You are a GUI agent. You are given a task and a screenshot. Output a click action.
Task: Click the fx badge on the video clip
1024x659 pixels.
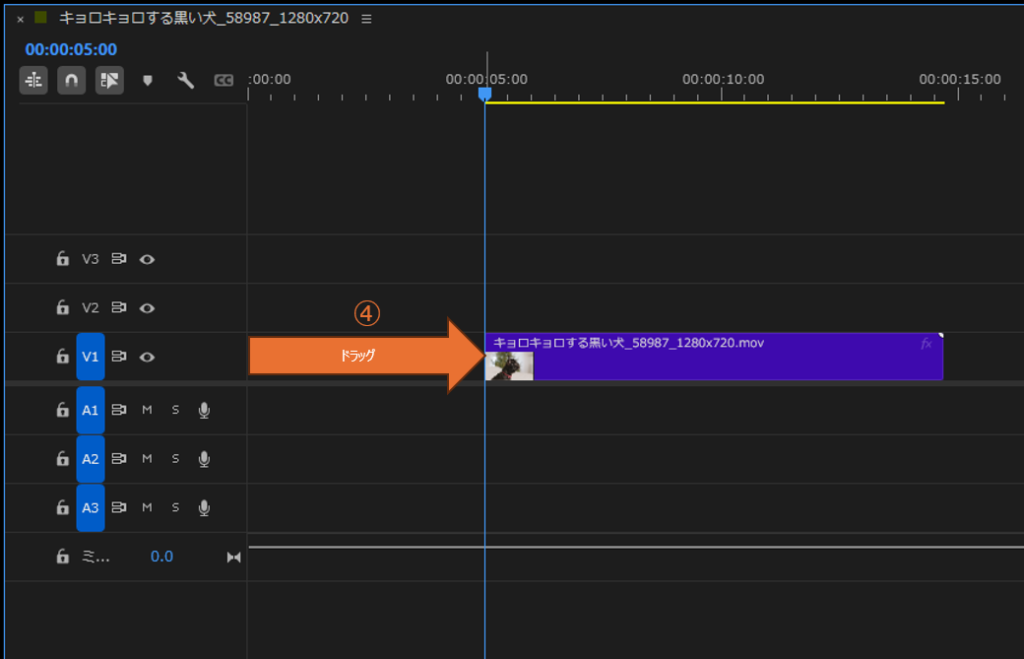[x=926, y=343]
